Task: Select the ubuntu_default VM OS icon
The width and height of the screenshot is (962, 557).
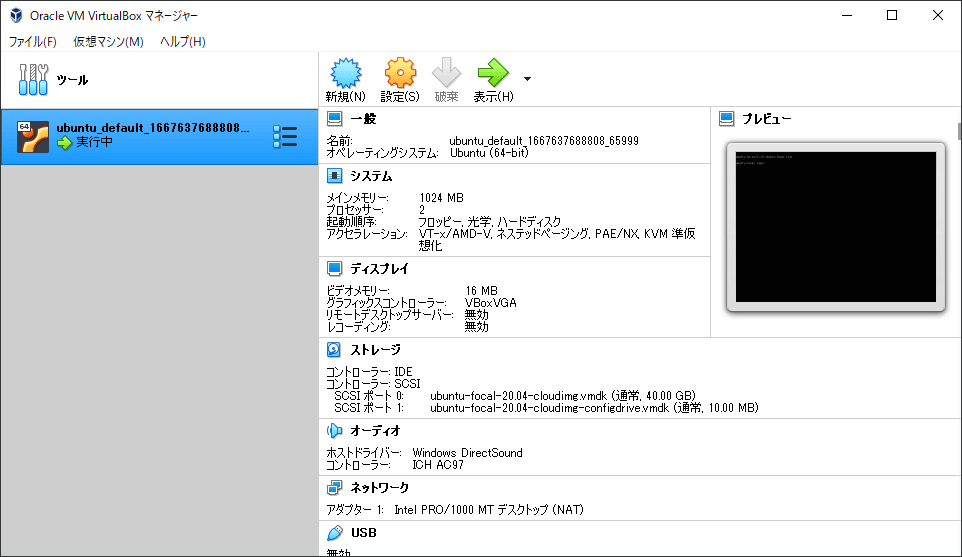Action: [33, 136]
